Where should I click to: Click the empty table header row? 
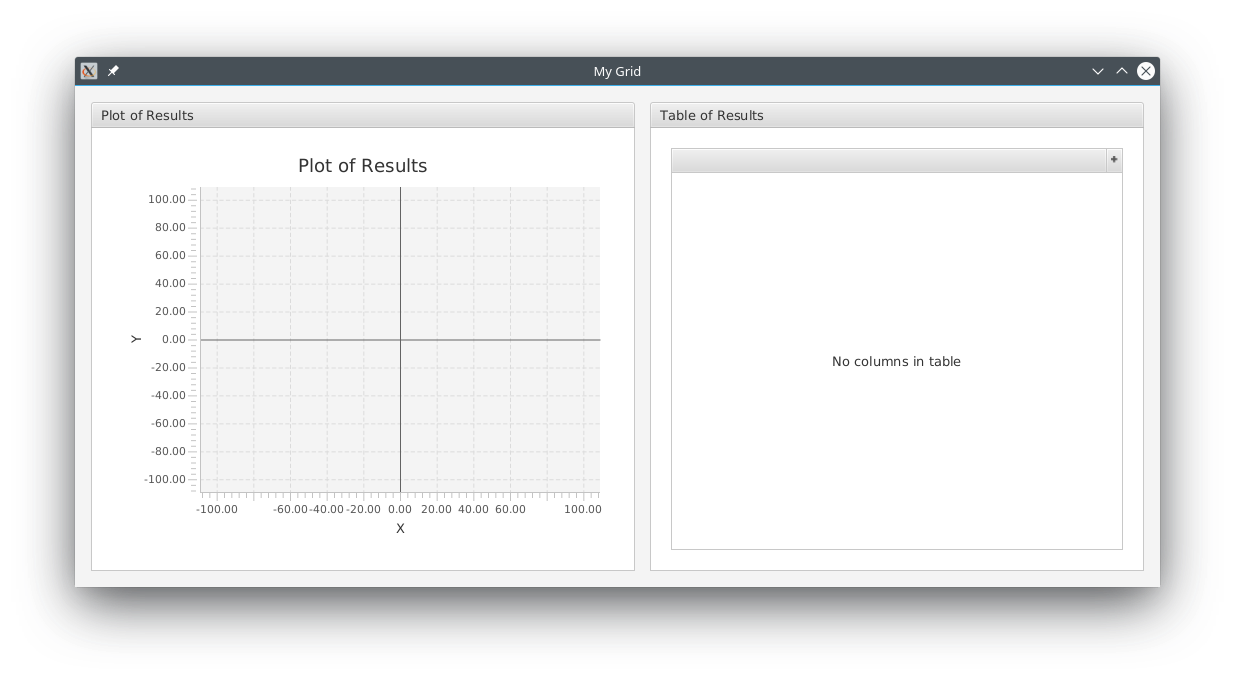point(889,161)
